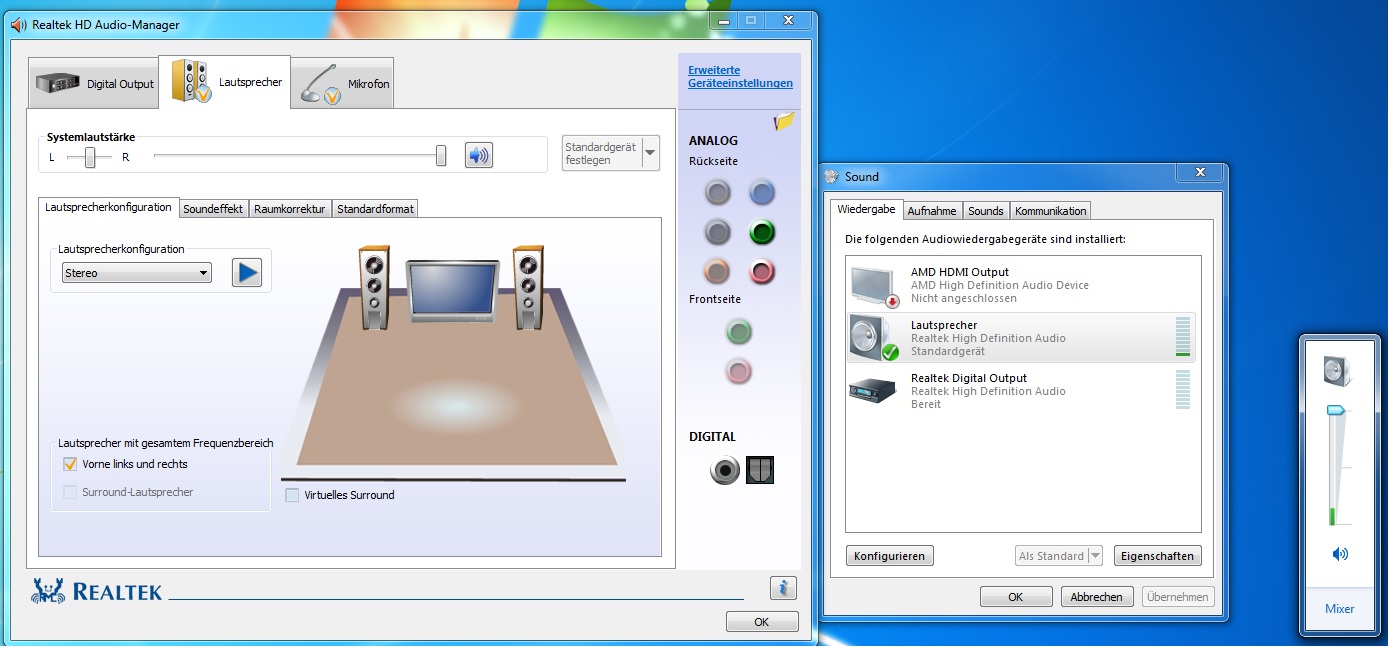Click the volume popup vertical slider handle
1388x648 pixels.
click(x=1335, y=410)
